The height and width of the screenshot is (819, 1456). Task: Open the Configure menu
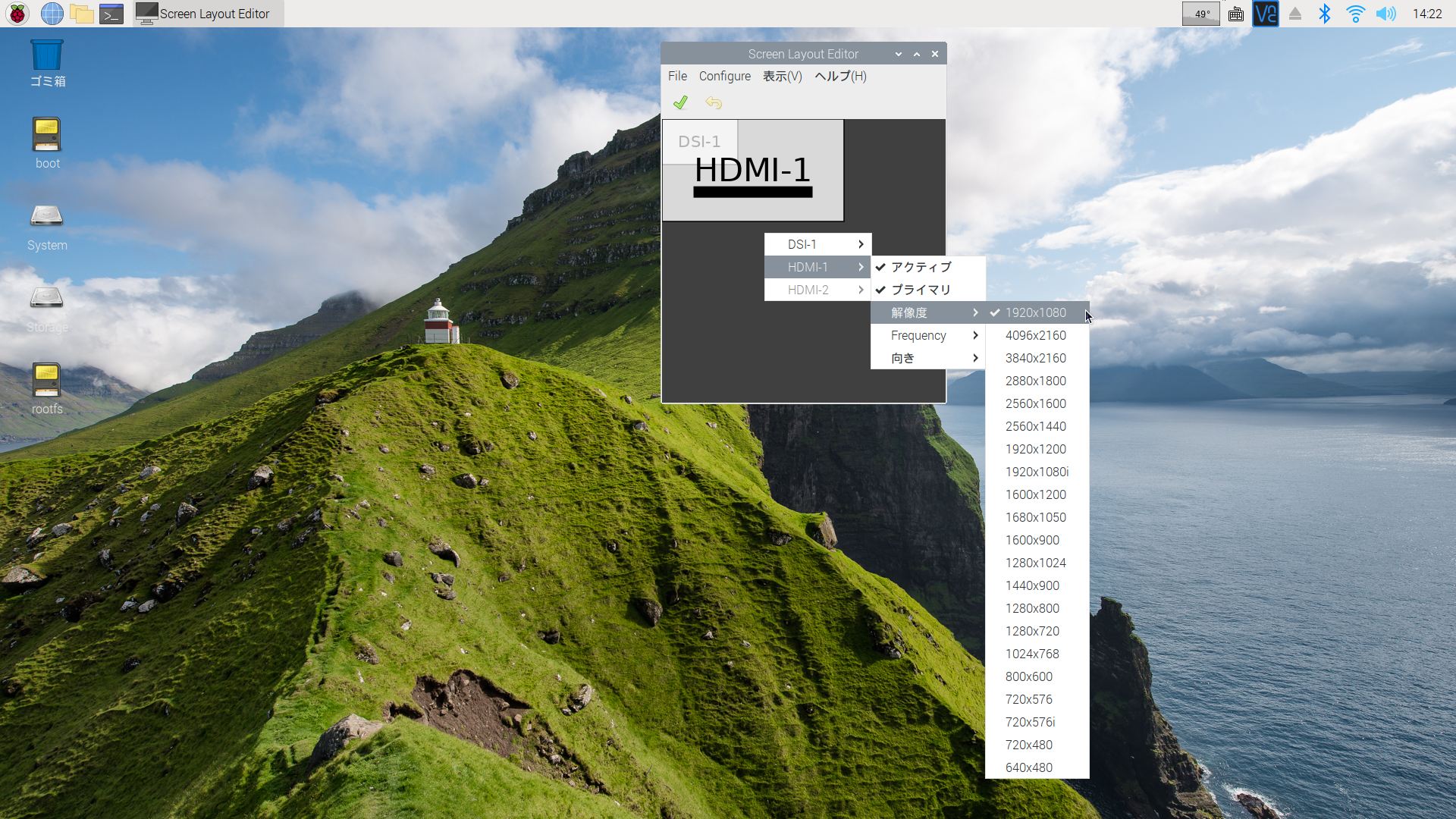(724, 76)
